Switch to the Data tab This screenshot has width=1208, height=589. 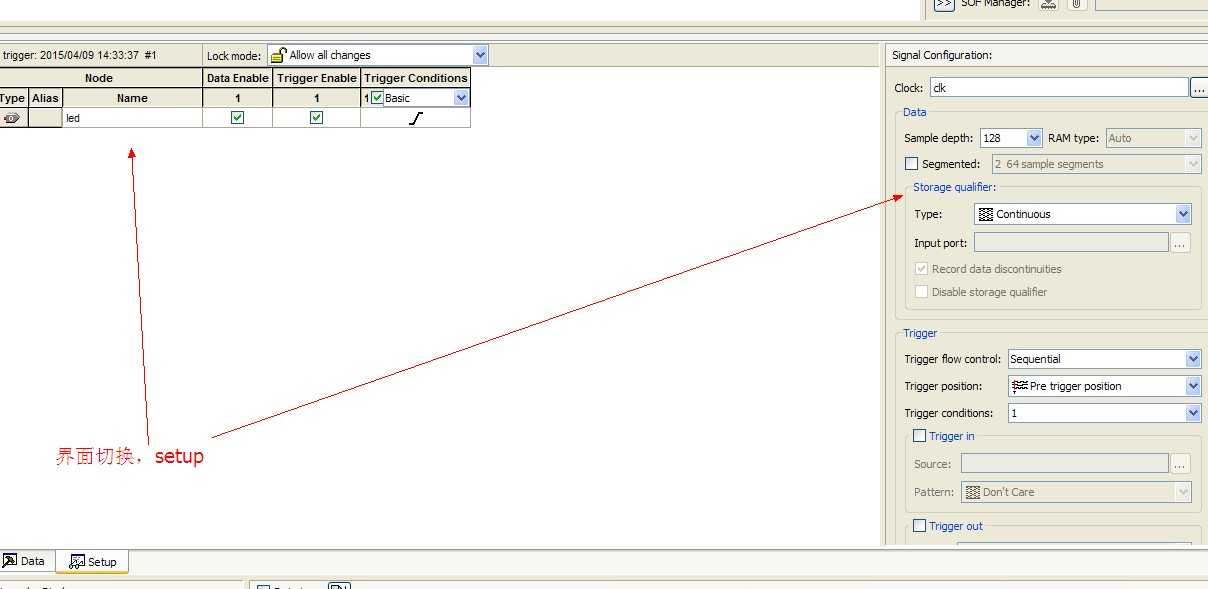26,561
